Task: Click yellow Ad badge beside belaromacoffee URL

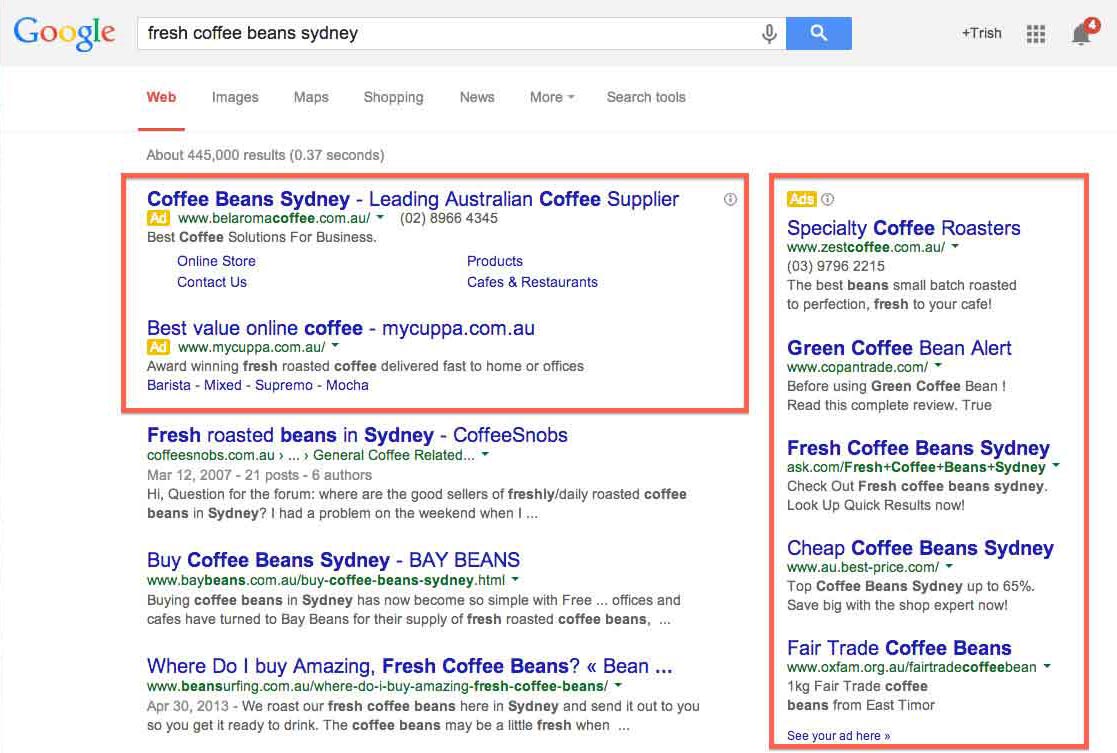Action: pyautogui.click(x=158, y=218)
